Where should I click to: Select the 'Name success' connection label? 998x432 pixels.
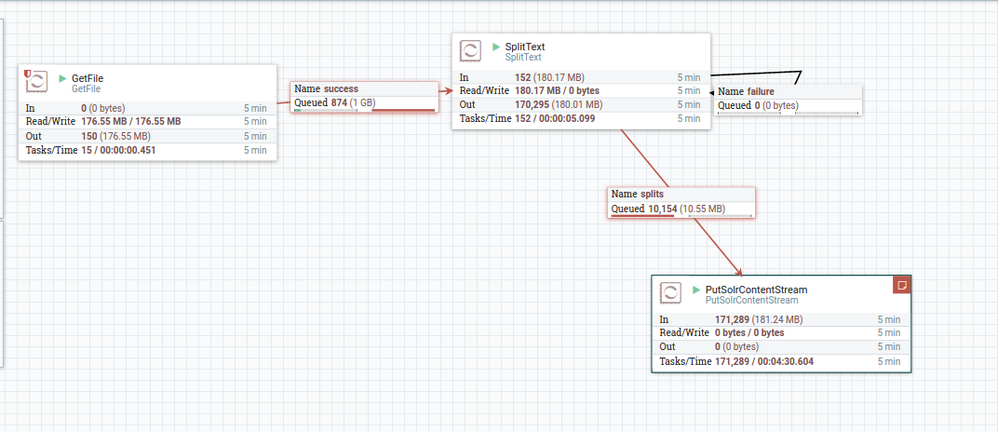tap(327, 89)
